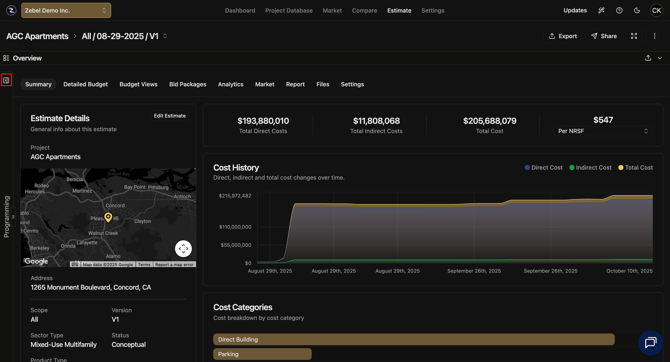Toggle the Total Cost legend item
The height and width of the screenshot is (362, 670).
tap(635, 168)
